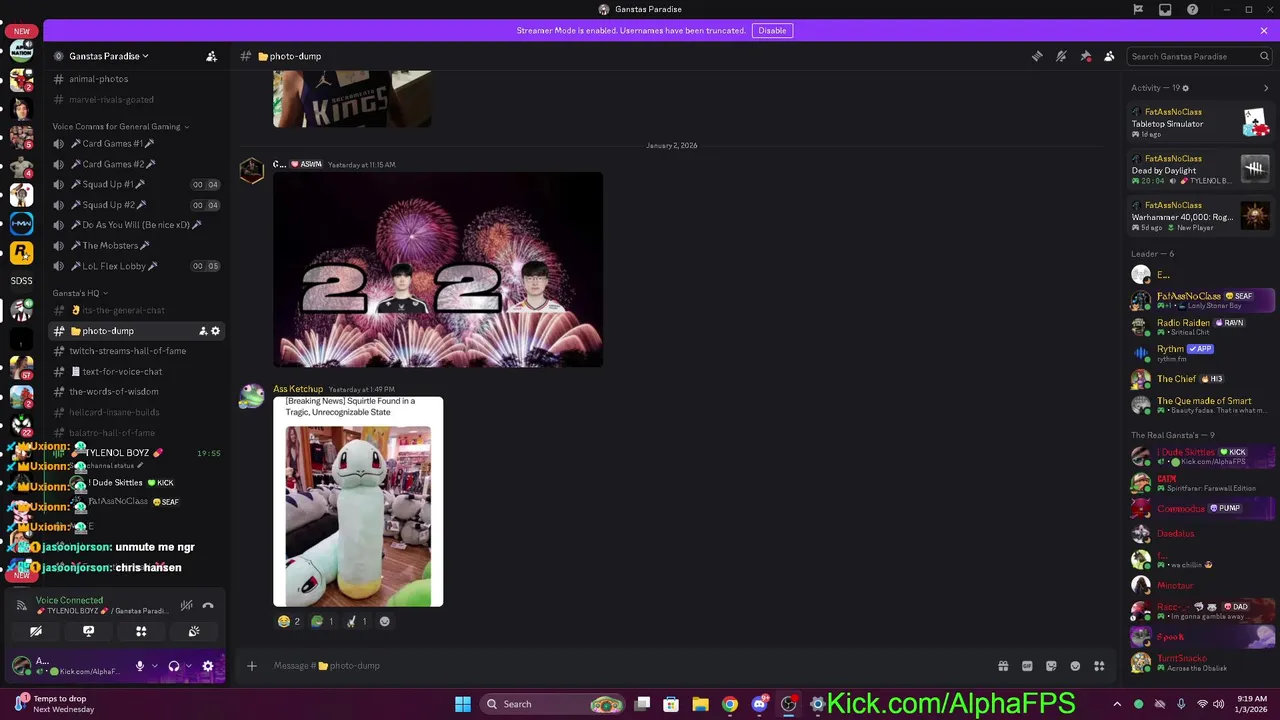Open Dead by Daylight activity card

pyautogui.click(x=1200, y=170)
